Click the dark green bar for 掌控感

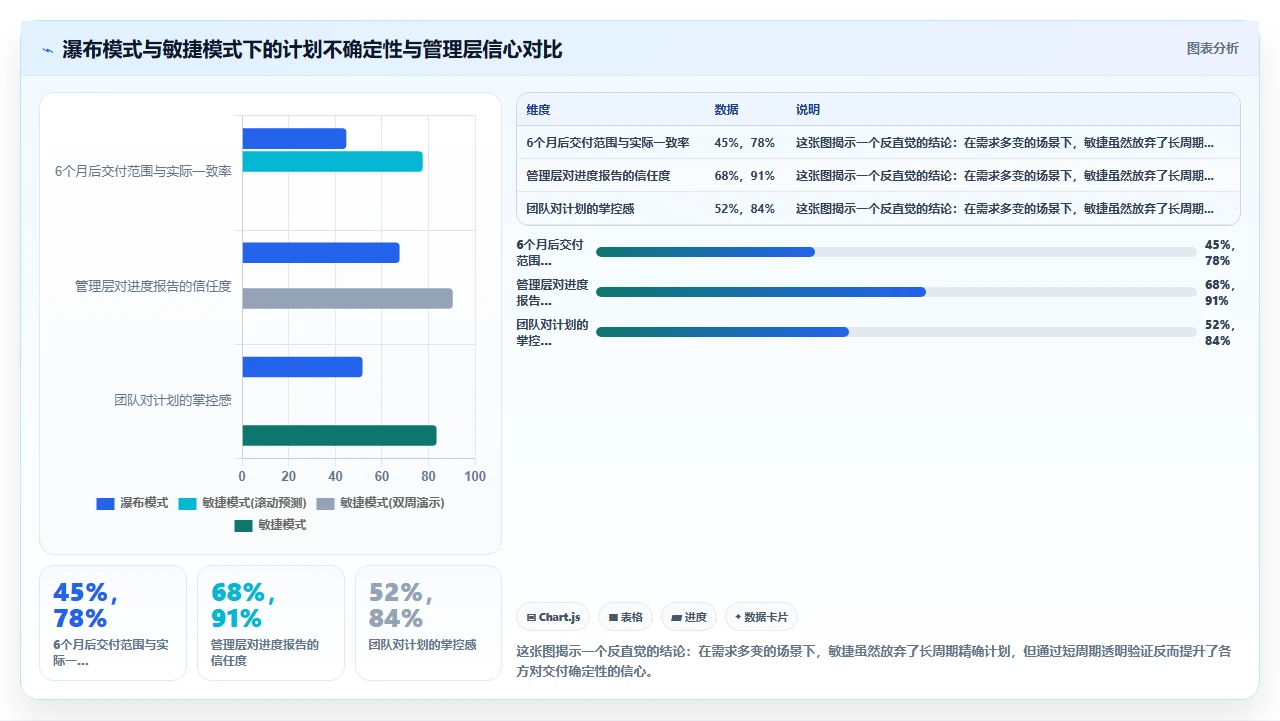[x=339, y=436]
